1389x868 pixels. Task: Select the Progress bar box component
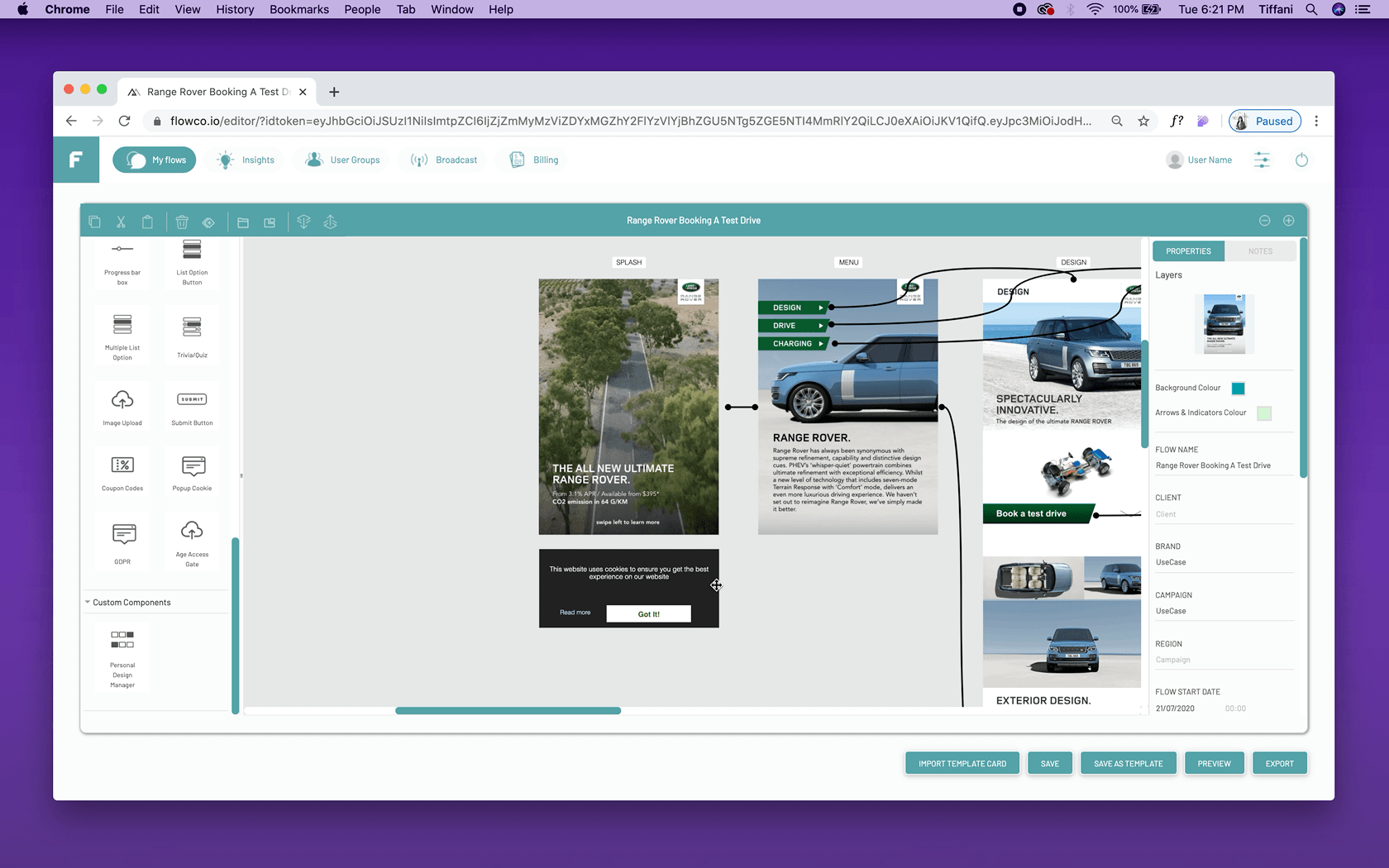(122, 263)
